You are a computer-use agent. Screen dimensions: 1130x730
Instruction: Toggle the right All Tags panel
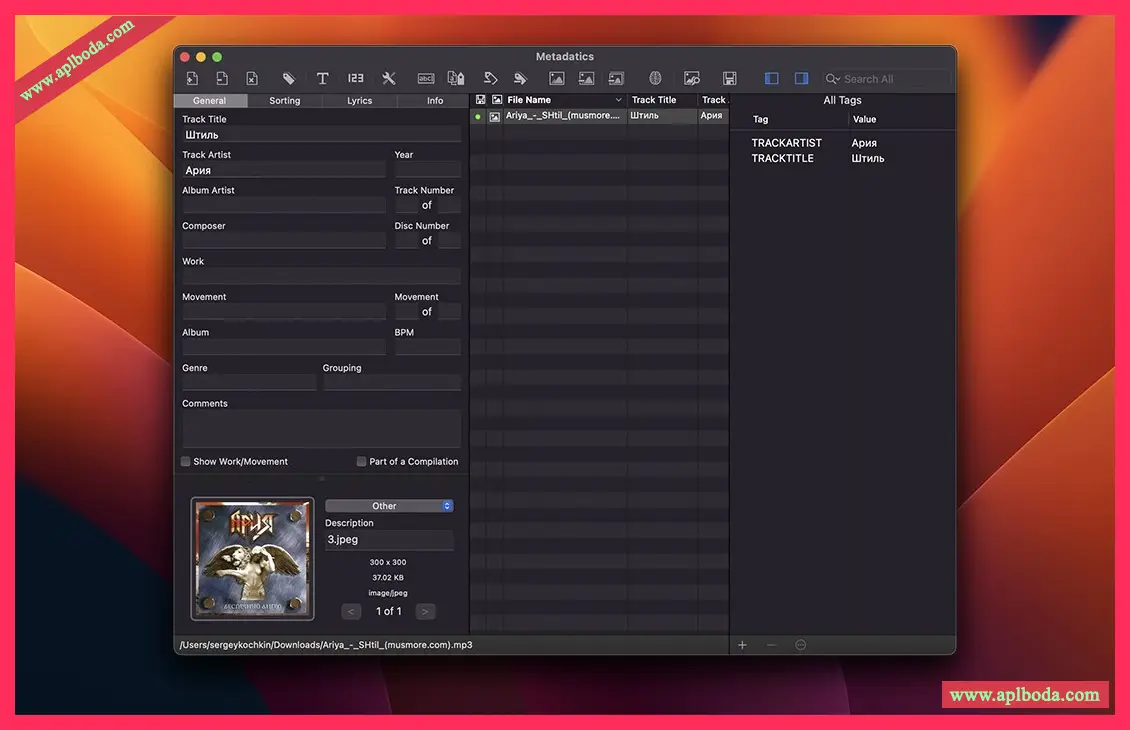(x=801, y=79)
